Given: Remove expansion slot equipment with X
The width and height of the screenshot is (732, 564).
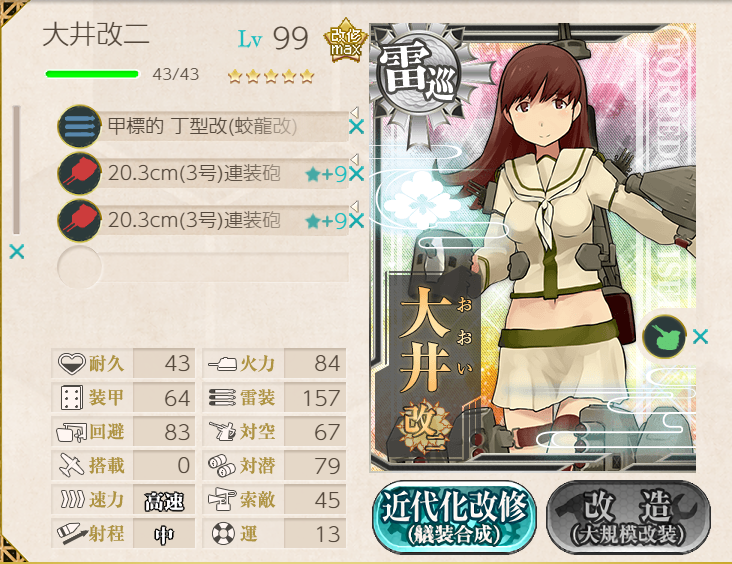Looking at the screenshot, I should pos(700,336).
